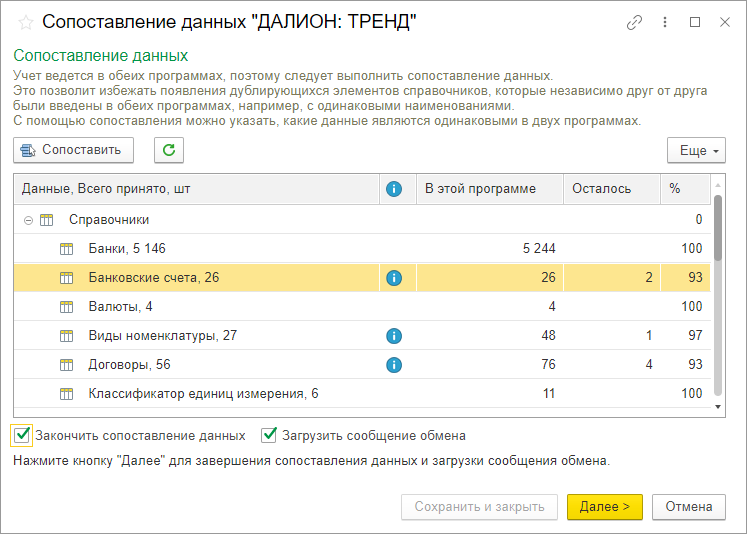Click table icon beside Виды номенклатуры

(66, 336)
